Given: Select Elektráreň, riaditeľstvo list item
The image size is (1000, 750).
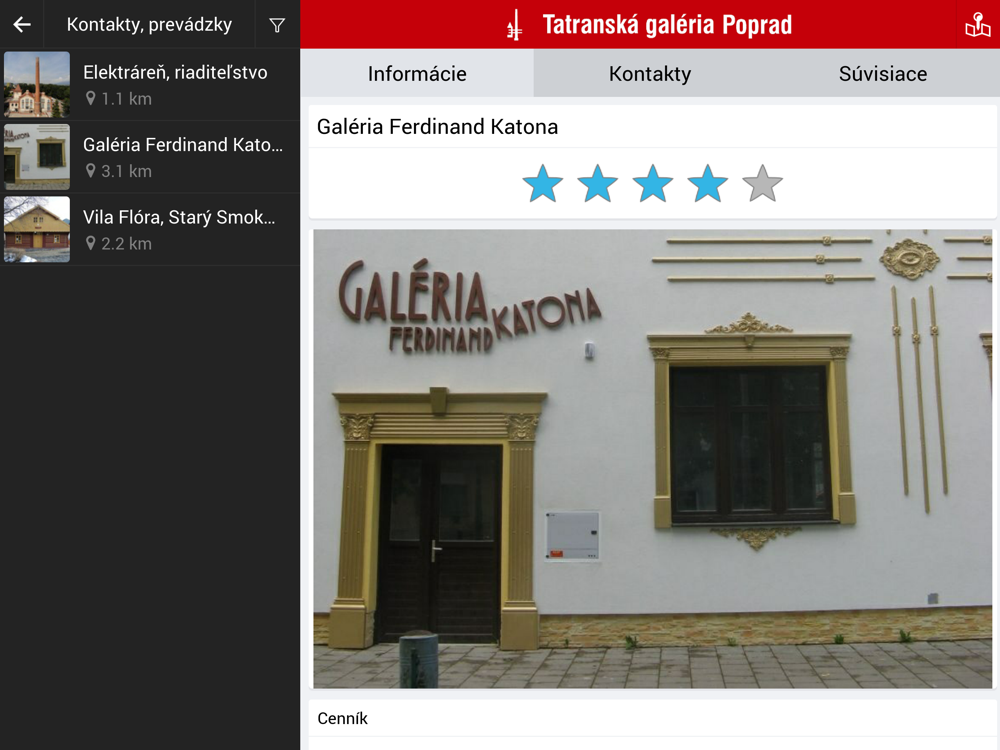Looking at the screenshot, I should 150,84.
